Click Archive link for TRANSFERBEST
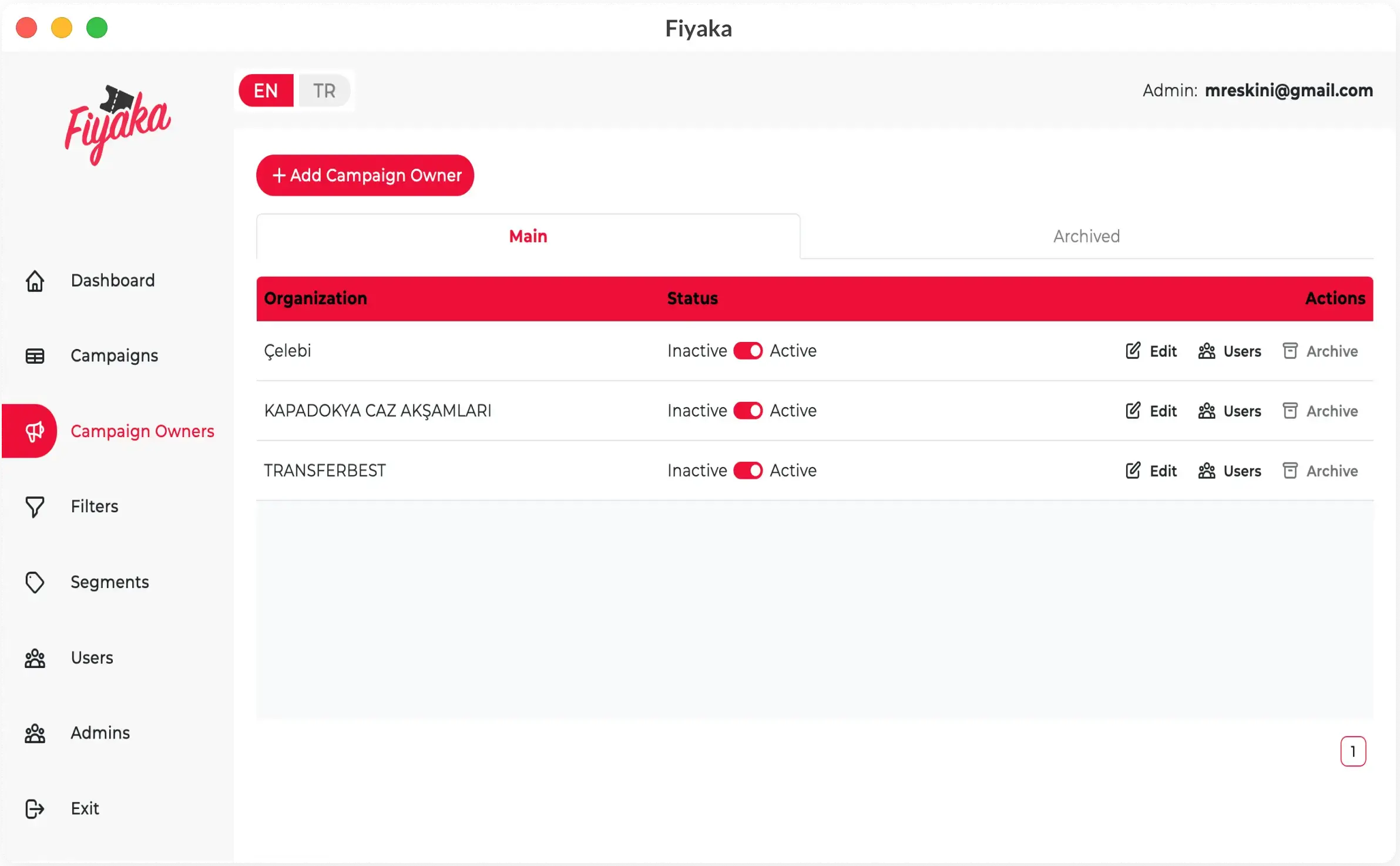The width and height of the screenshot is (1400, 866). 1331,471
